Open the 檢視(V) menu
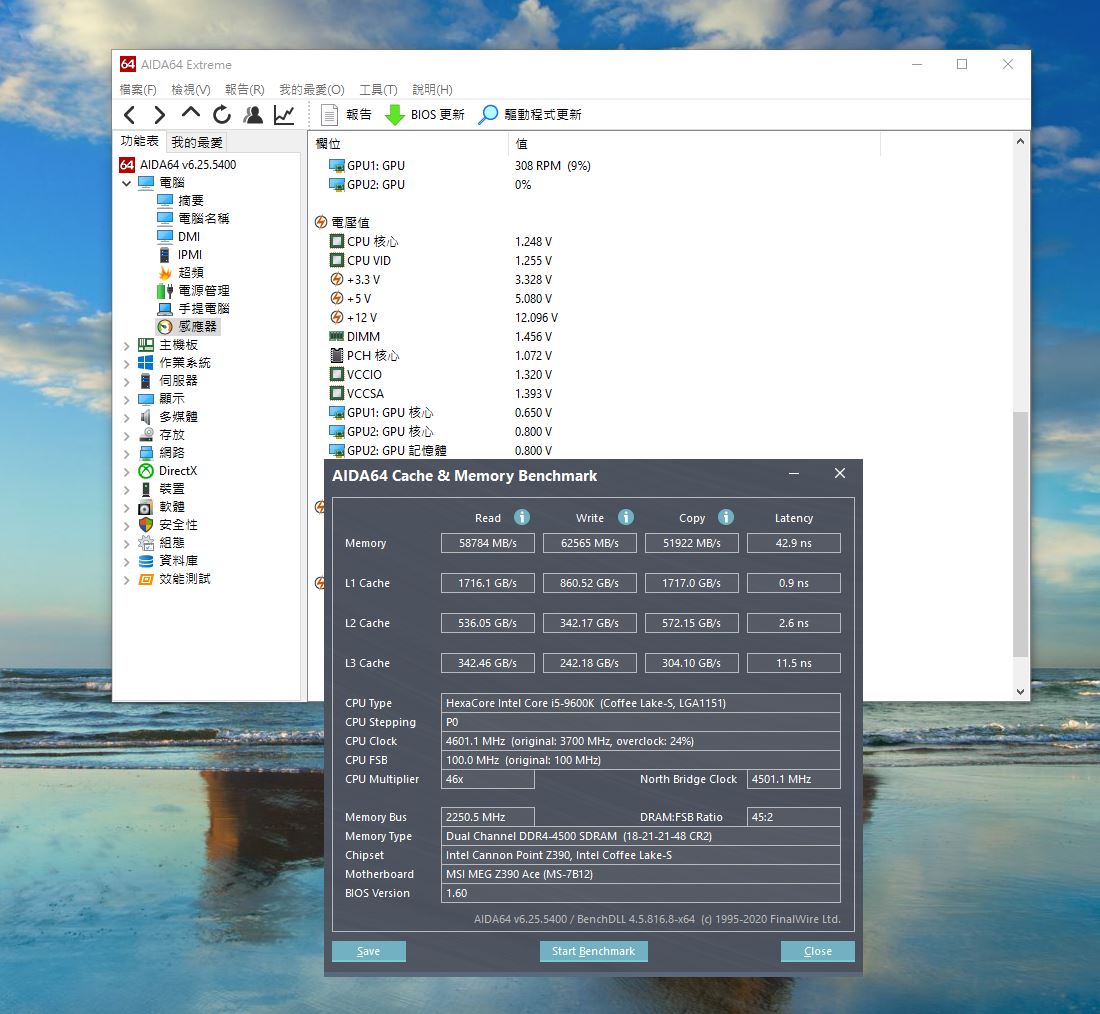Screen dimensions: 1100x1014 (x=191, y=90)
